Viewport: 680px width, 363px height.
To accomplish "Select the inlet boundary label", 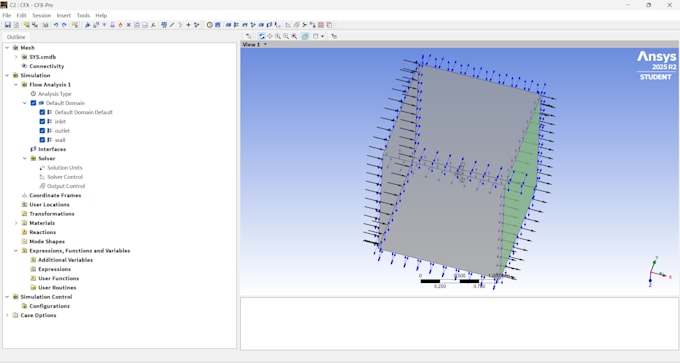I will pos(60,121).
